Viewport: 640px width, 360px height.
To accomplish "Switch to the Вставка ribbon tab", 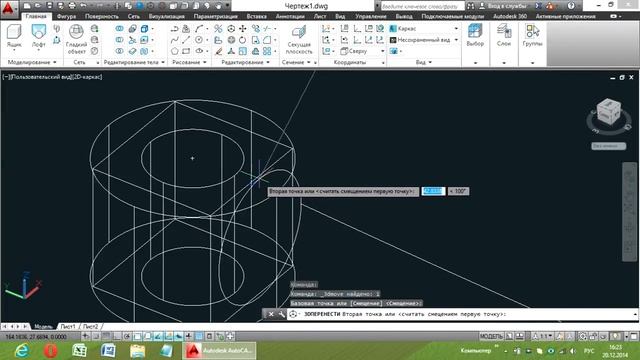I will pyautogui.click(x=256, y=16).
